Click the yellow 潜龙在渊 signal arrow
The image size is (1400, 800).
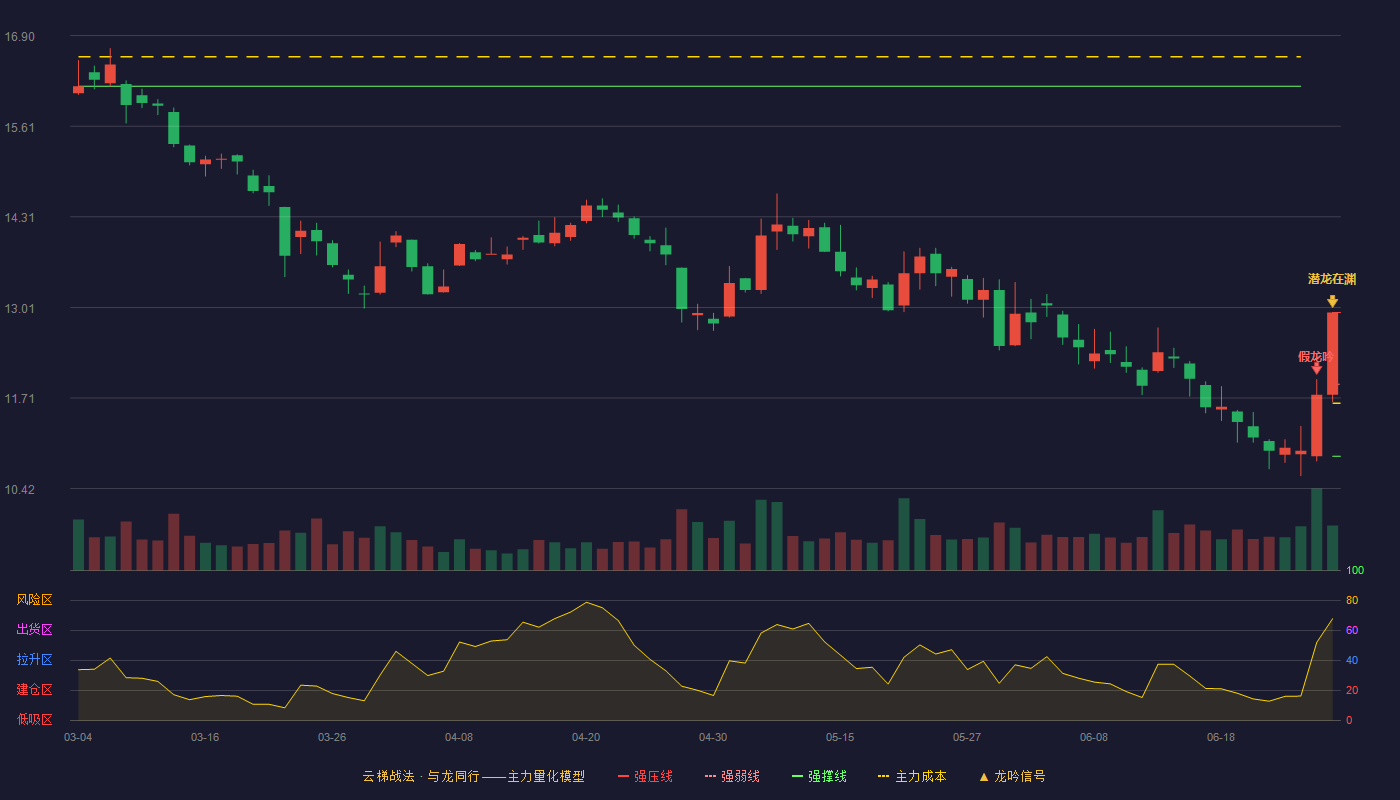tap(1332, 301)
